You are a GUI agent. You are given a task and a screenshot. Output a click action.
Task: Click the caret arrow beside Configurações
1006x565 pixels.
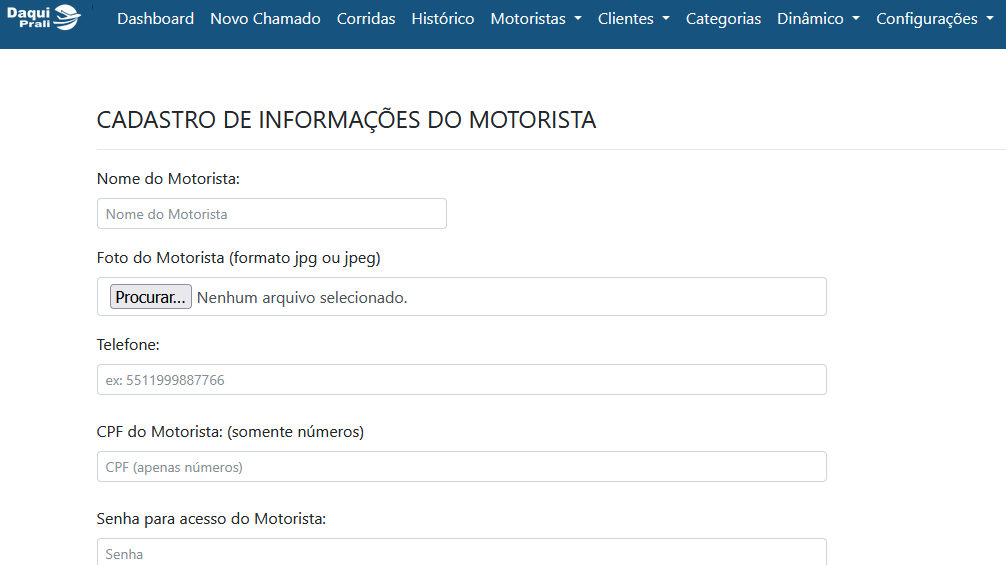coord(989,19)
